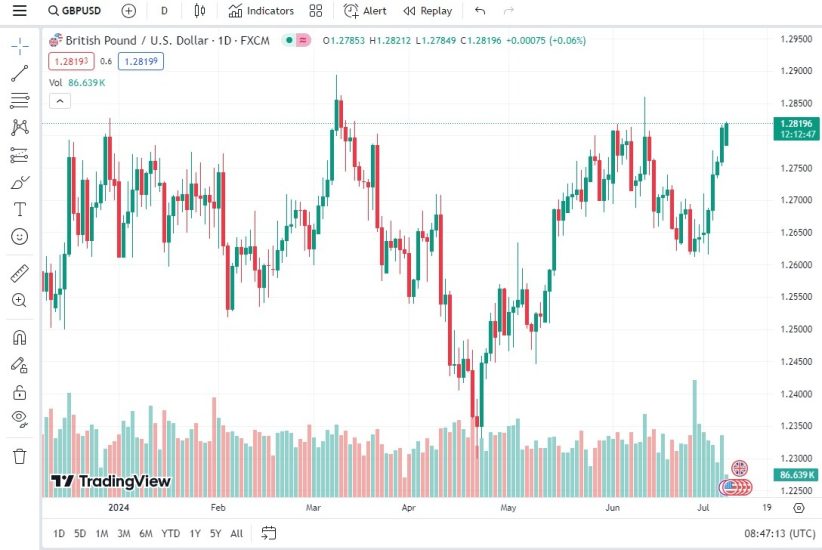Image resolution: width=822 pixels, height=550 pixels.
Task: Select the brush drawing tool
Action: pyautogui.click(x=19, y=182)
